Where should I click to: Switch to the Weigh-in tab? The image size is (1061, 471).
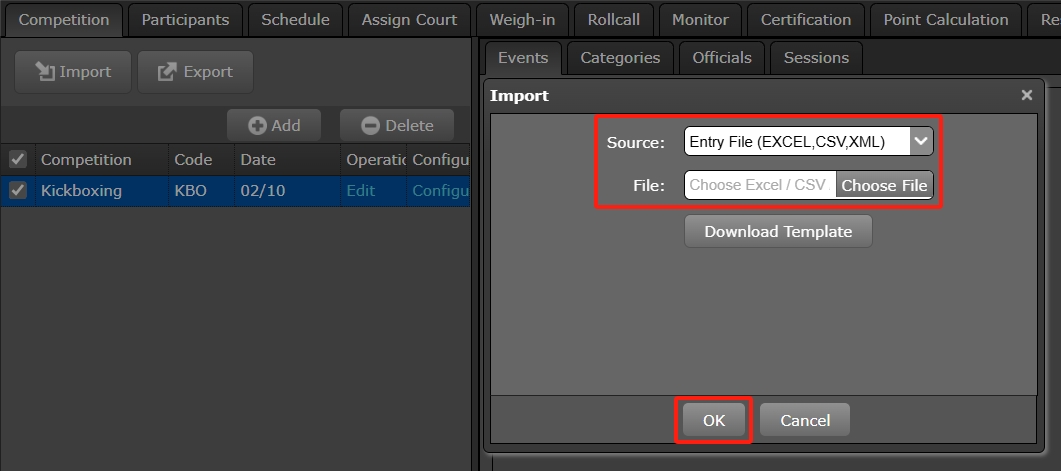[x=522, y=19]
